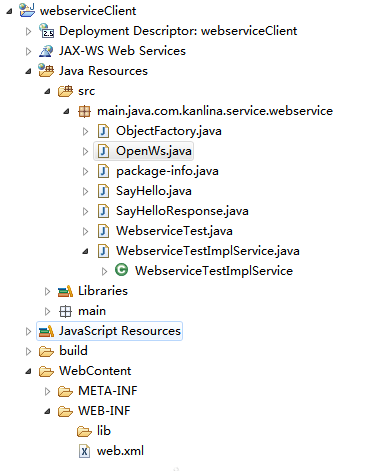Viewport: 371px width, 471px height.
Task: Select the 'OpenWs.java' file name
Action: pyautogui.click(x=154, y=151)
